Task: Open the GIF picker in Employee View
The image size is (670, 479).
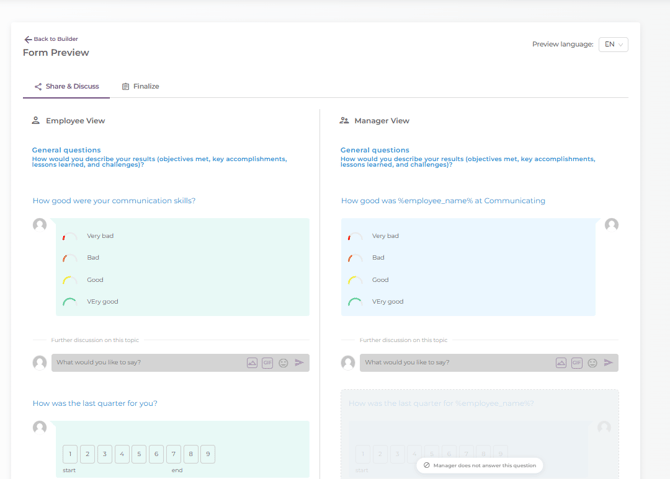Action: click(x=268, y=363)
